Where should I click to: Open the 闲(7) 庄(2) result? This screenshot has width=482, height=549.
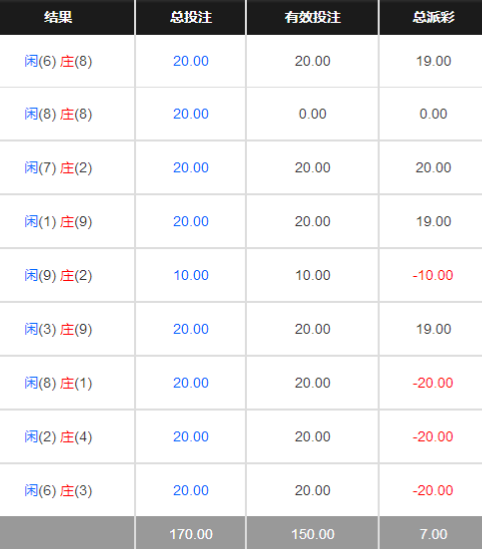point(58,168)
